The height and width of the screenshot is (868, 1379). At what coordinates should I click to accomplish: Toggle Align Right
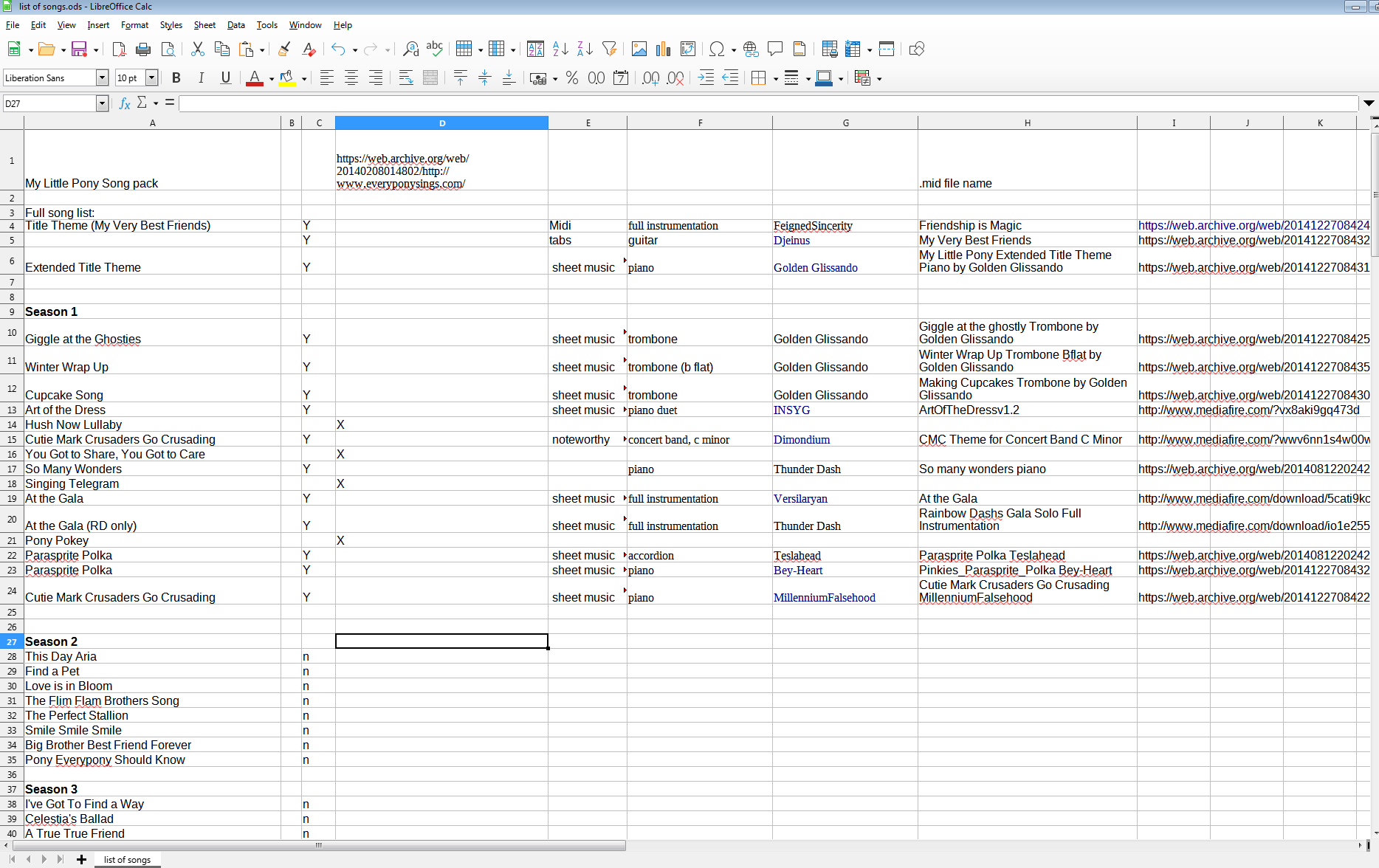tap(376, 78)
